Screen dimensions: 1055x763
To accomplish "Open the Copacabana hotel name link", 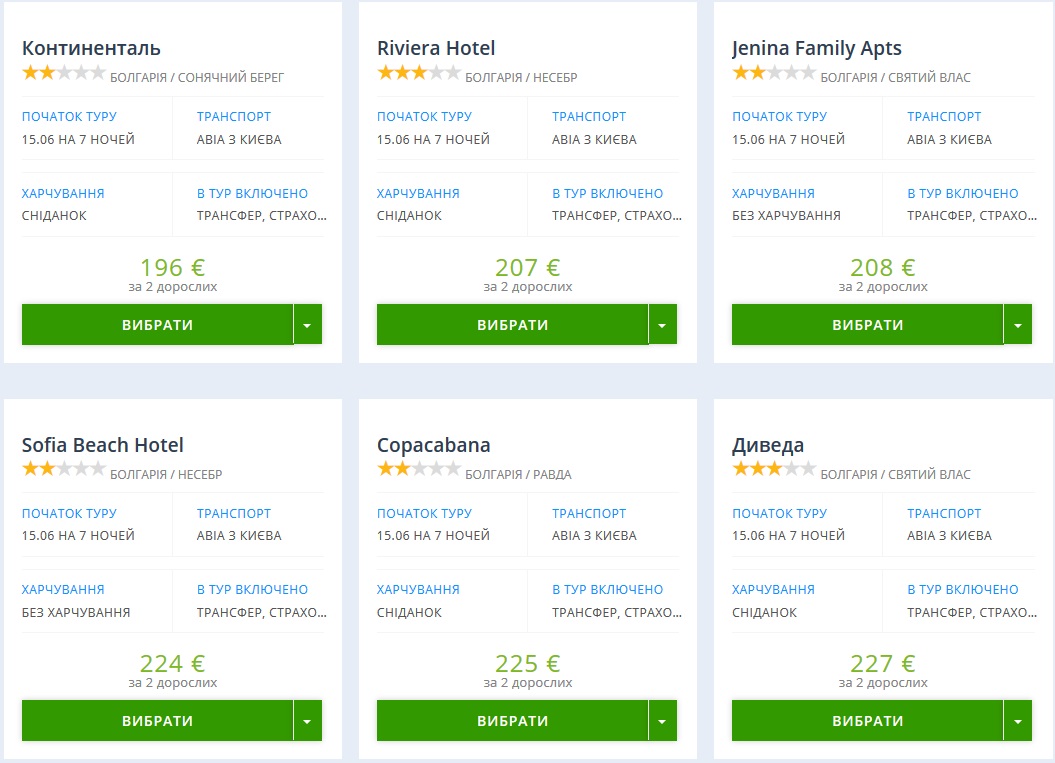I will pyautogui.click(x=434, y=445).
